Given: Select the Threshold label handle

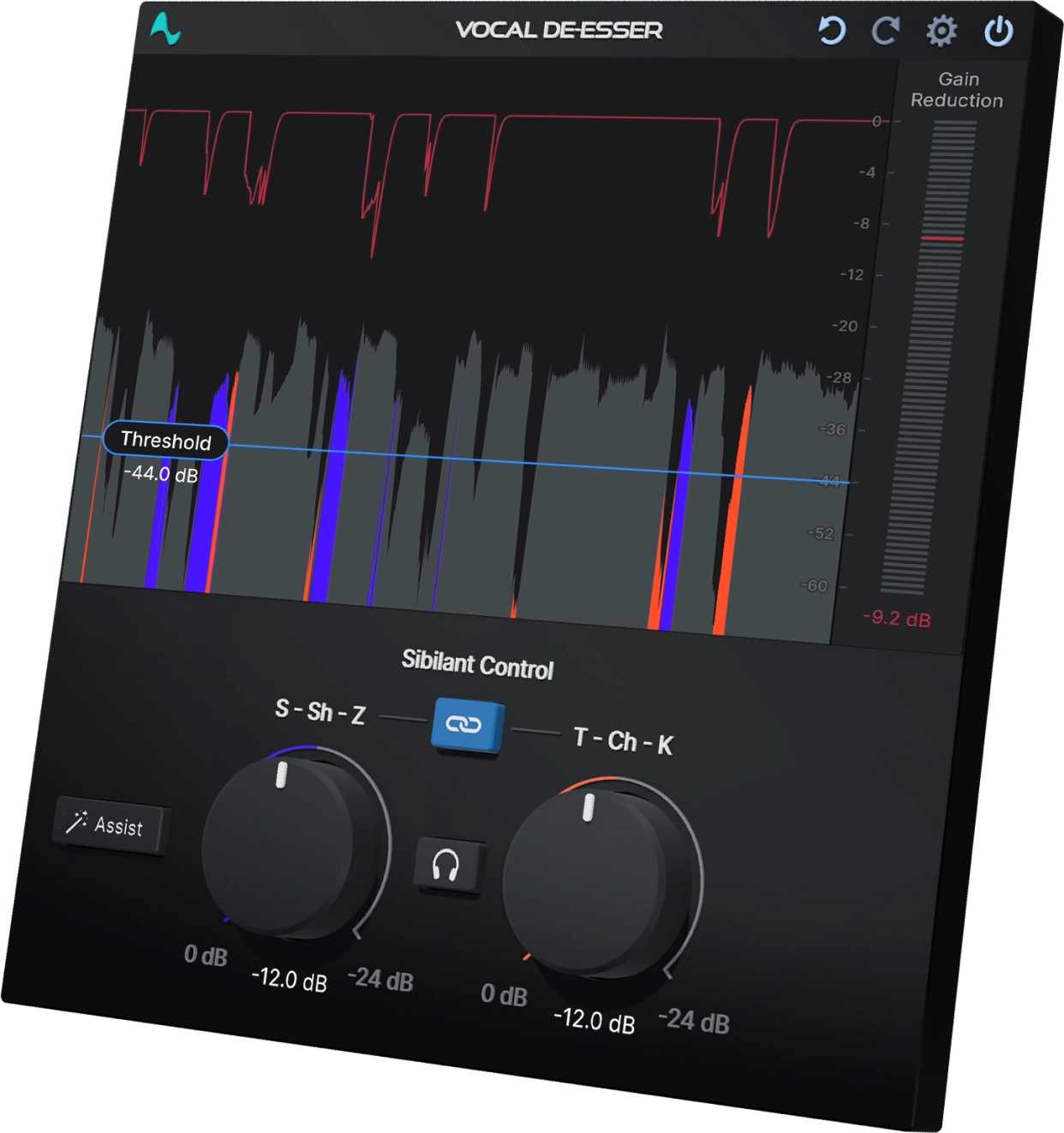Looking at the screenshot, I should [165, 441].
